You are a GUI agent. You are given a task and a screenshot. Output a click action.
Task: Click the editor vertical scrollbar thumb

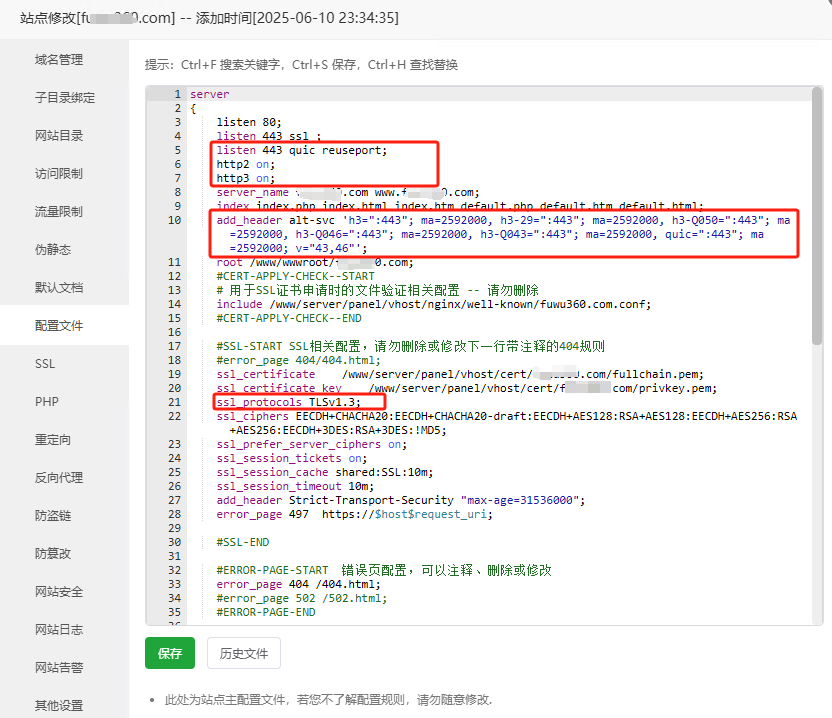coord(817,216)
